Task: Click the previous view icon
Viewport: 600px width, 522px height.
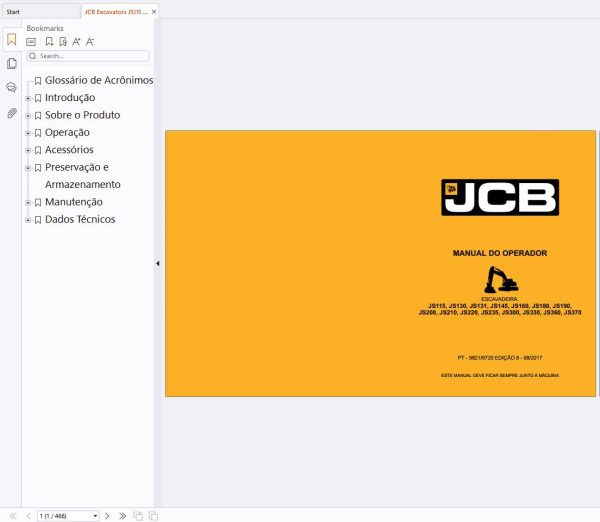Action: click(x=138, y=516)
